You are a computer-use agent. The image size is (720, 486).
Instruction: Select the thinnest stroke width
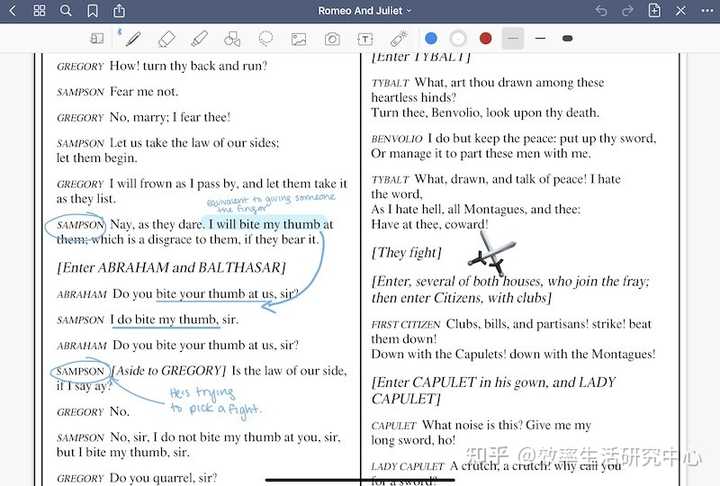pyautogui.click(x=513, y=39)
